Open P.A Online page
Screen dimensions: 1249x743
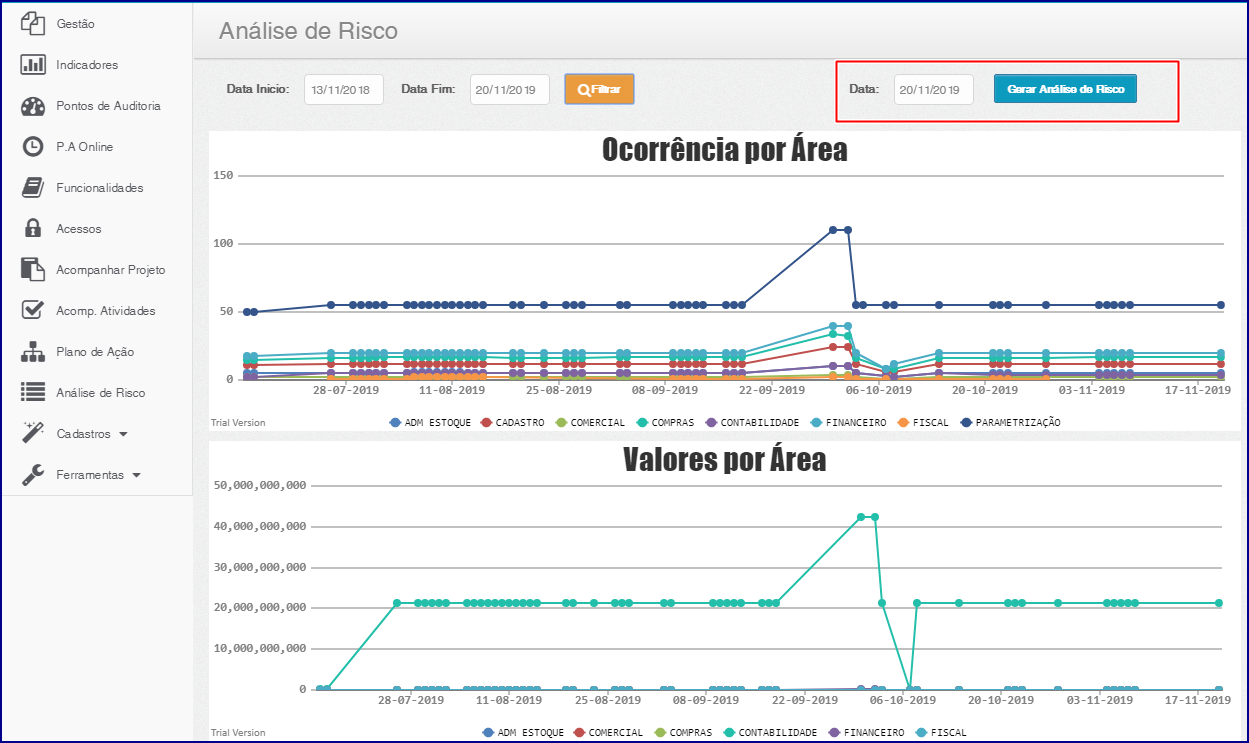[x=84, y=147]
